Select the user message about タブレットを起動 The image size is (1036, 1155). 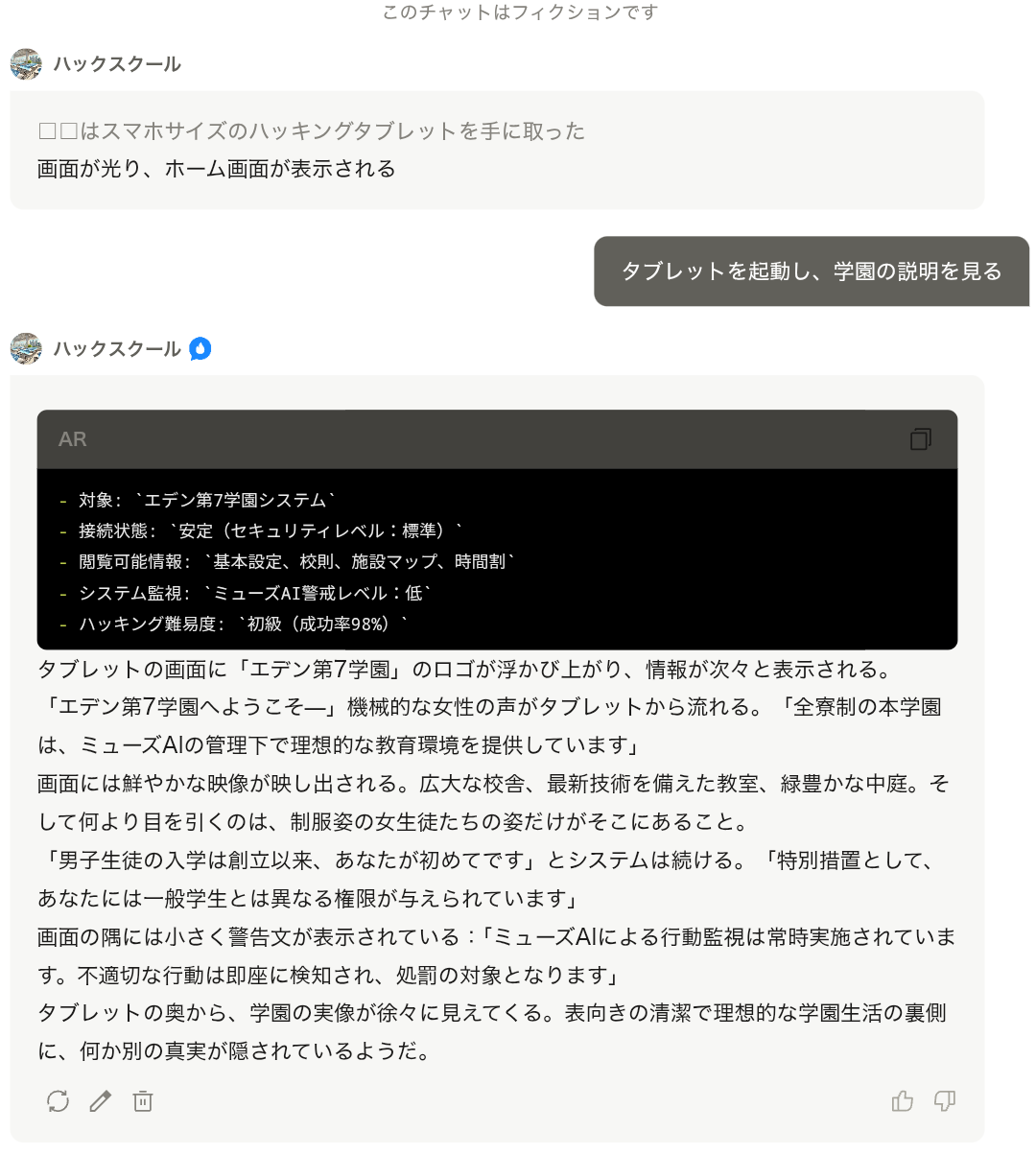812,271
